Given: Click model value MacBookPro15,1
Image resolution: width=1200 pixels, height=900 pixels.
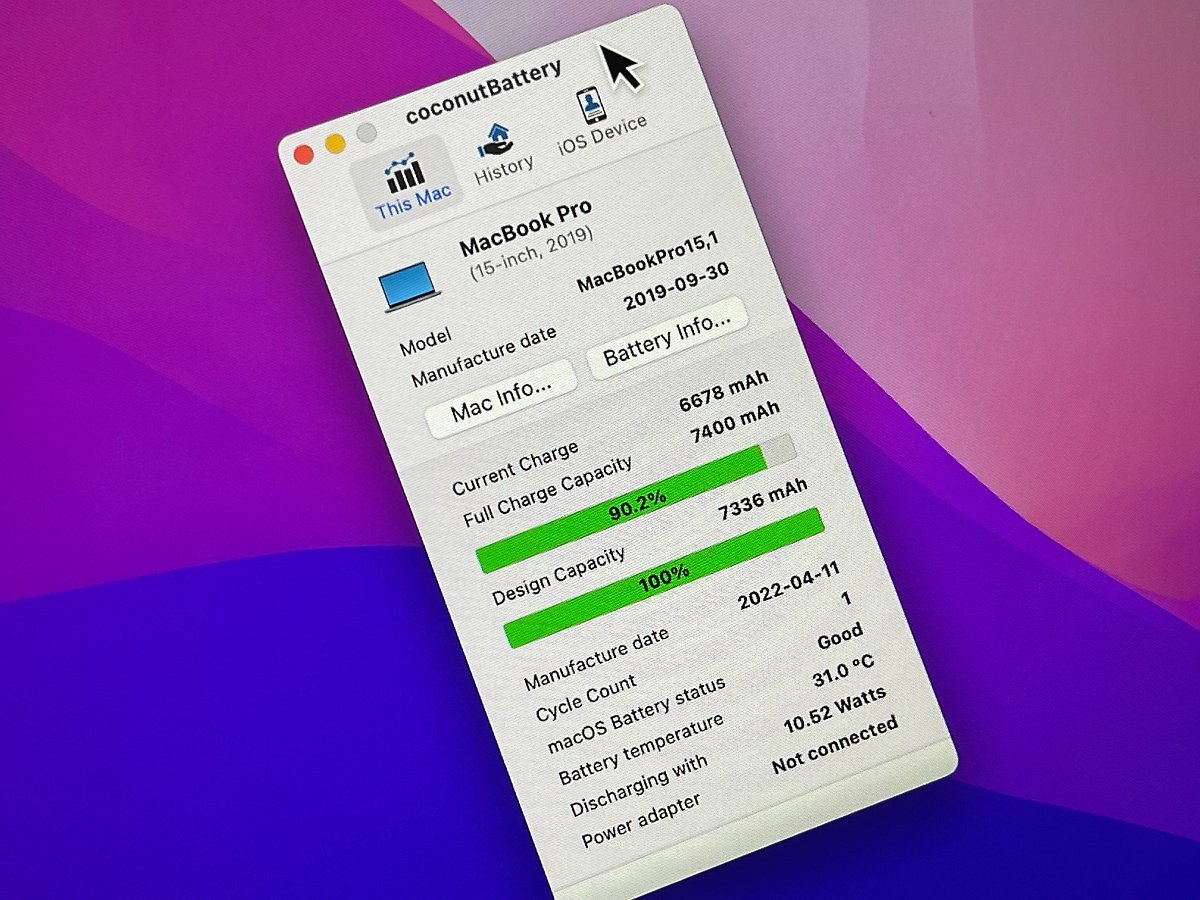Looking at the screenshot, I should coord(648,262).
